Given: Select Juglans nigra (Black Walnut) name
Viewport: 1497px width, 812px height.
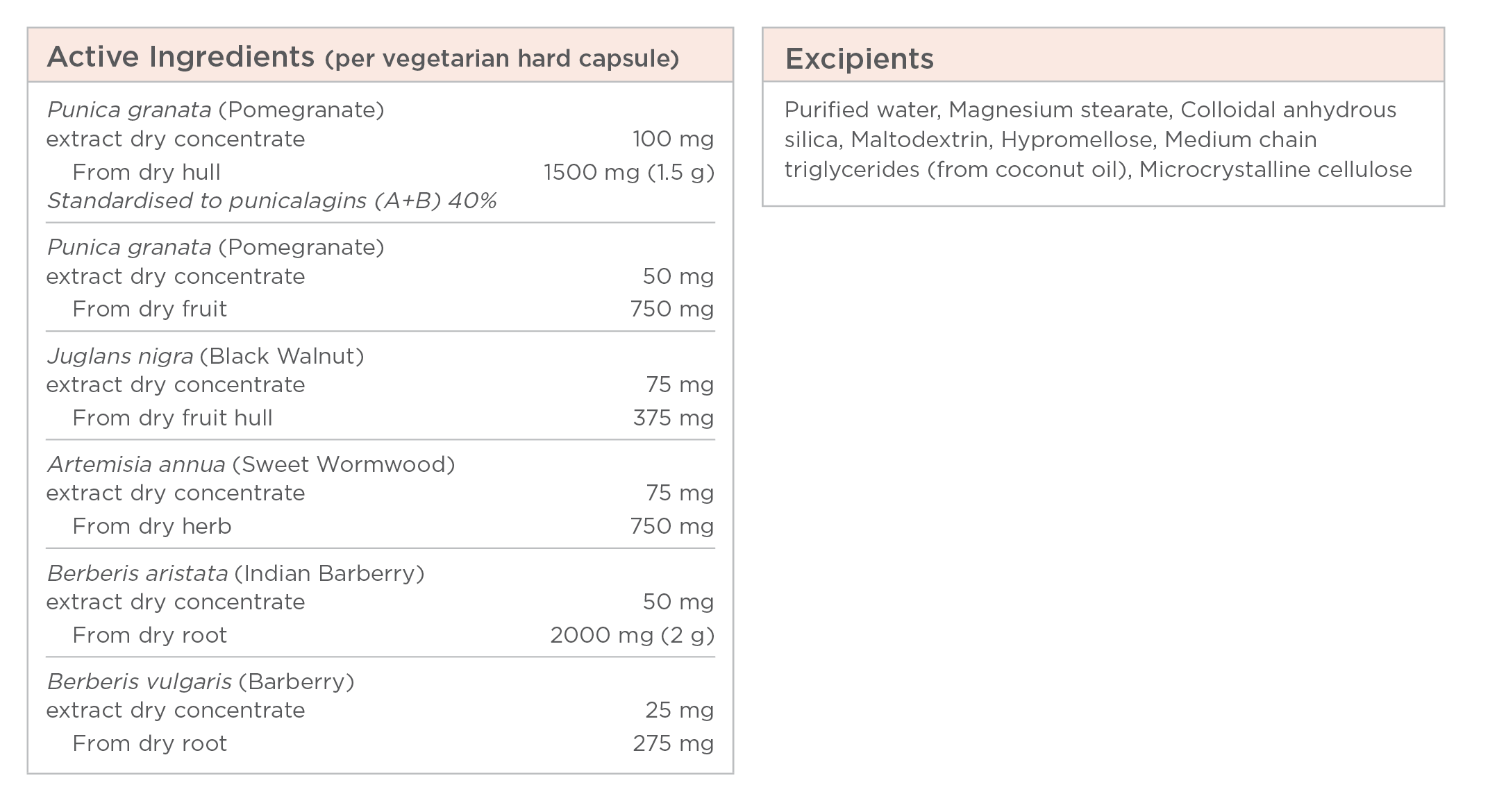Looking at the screenshot, I should (206, 356).
